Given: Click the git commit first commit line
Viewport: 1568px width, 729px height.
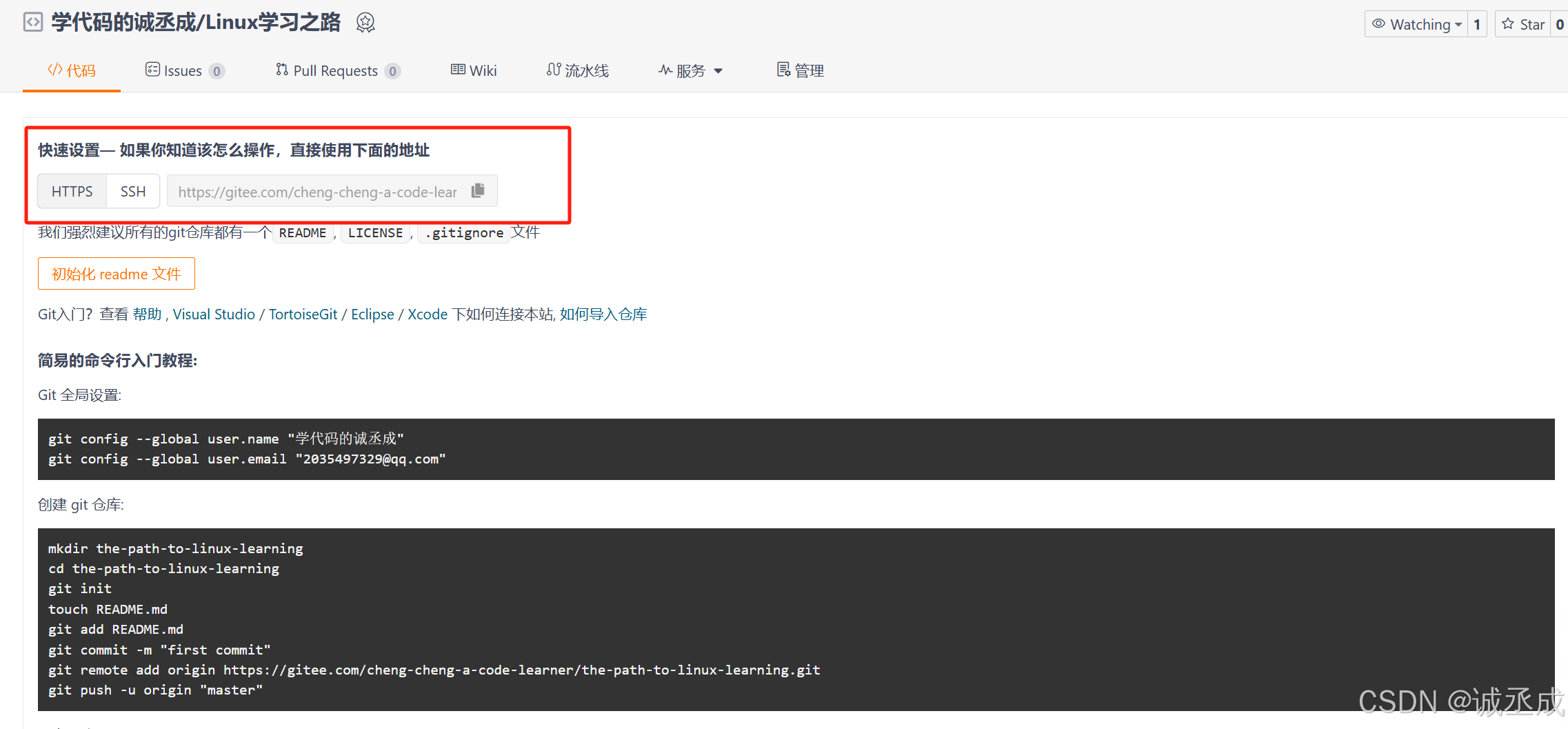Looking at the screenshot, I should (159, 650).
